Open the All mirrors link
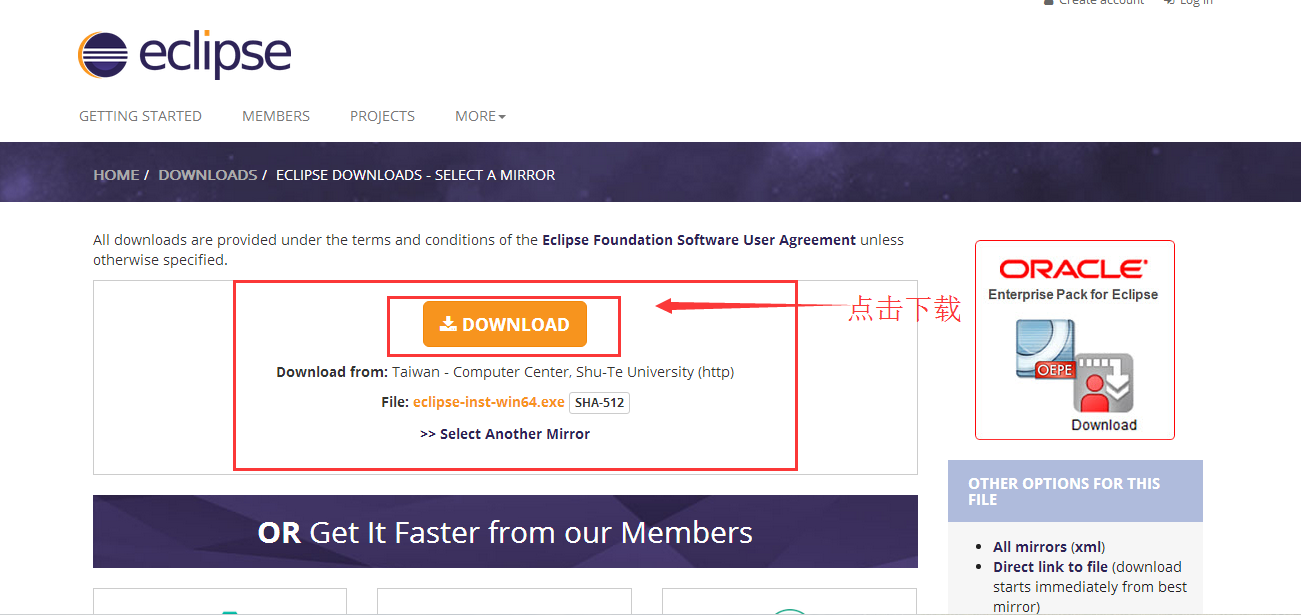The height and width of the screenshot is (615, 1301). tap(1029, 547)
